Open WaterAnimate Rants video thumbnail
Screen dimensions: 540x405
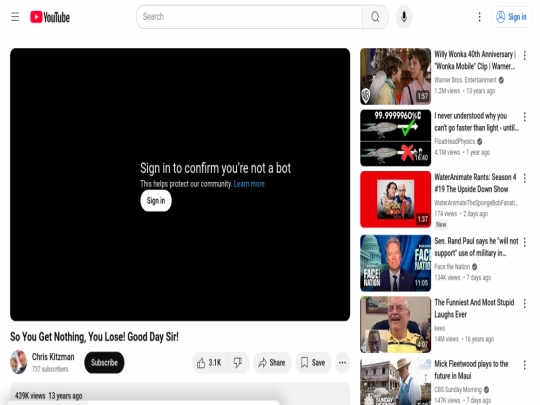click(x=395, y=199)
